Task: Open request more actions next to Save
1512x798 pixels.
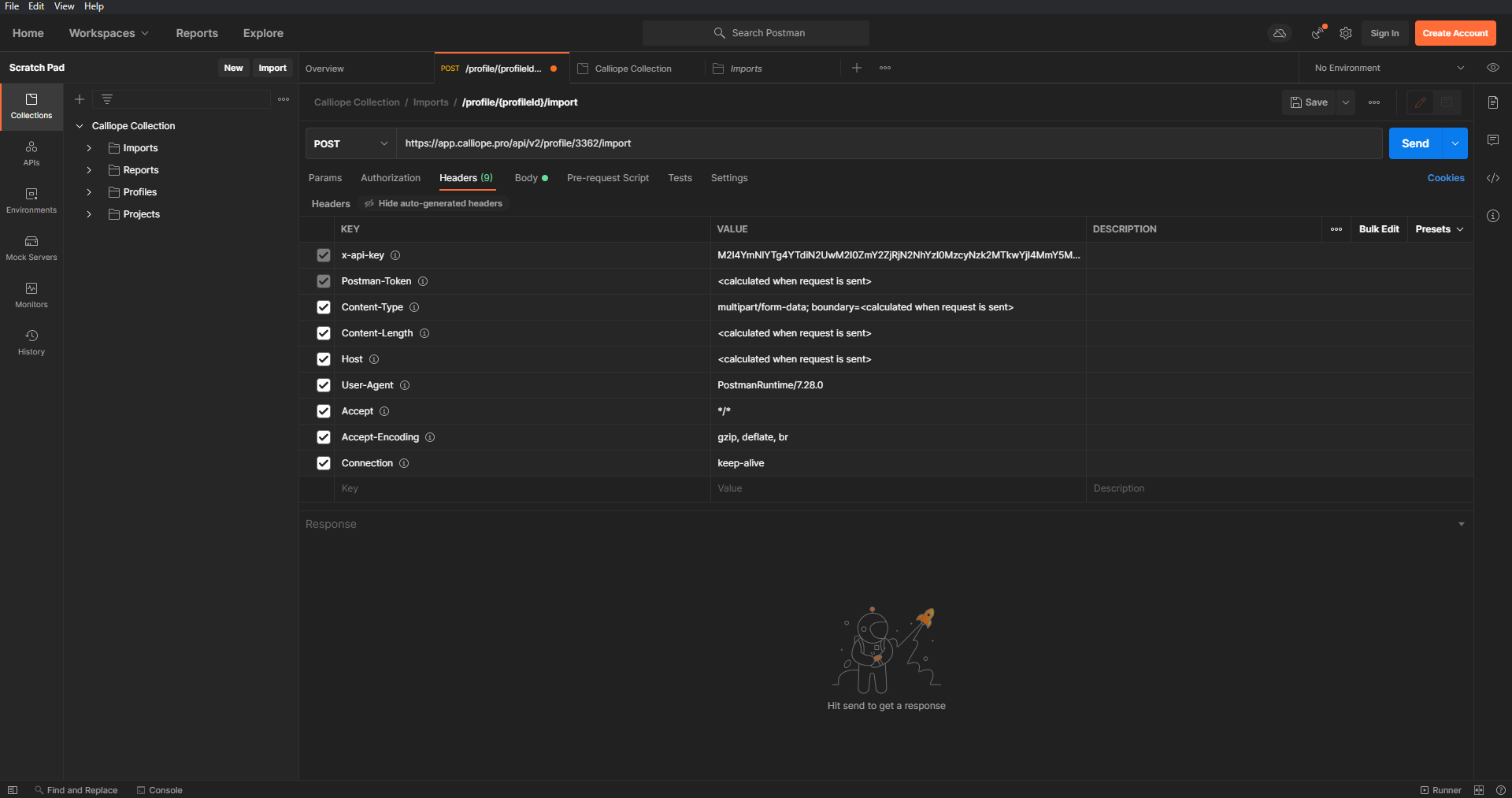Action: click(1374, 102)
